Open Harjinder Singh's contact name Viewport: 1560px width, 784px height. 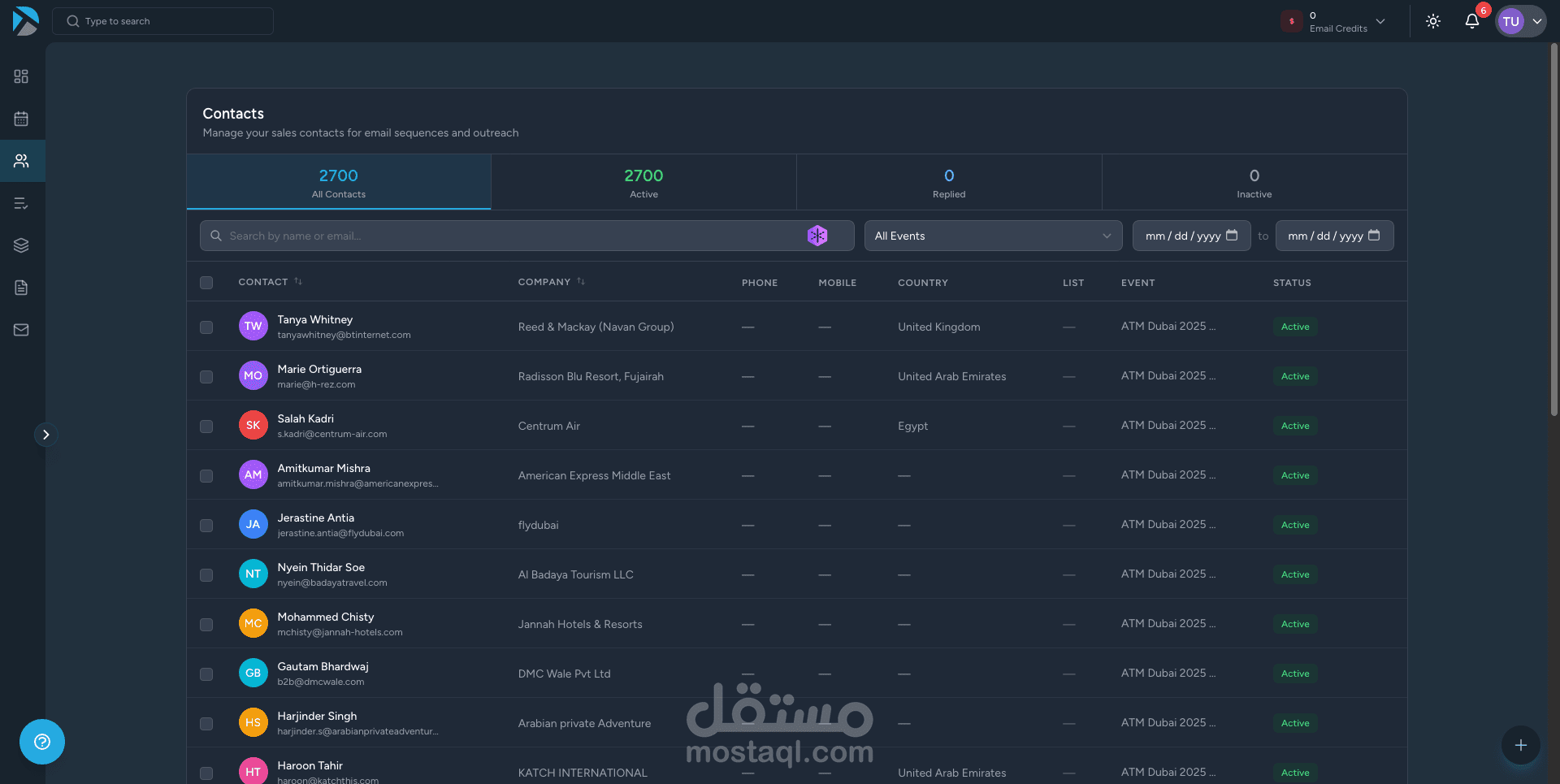click(x=317, y=716)
